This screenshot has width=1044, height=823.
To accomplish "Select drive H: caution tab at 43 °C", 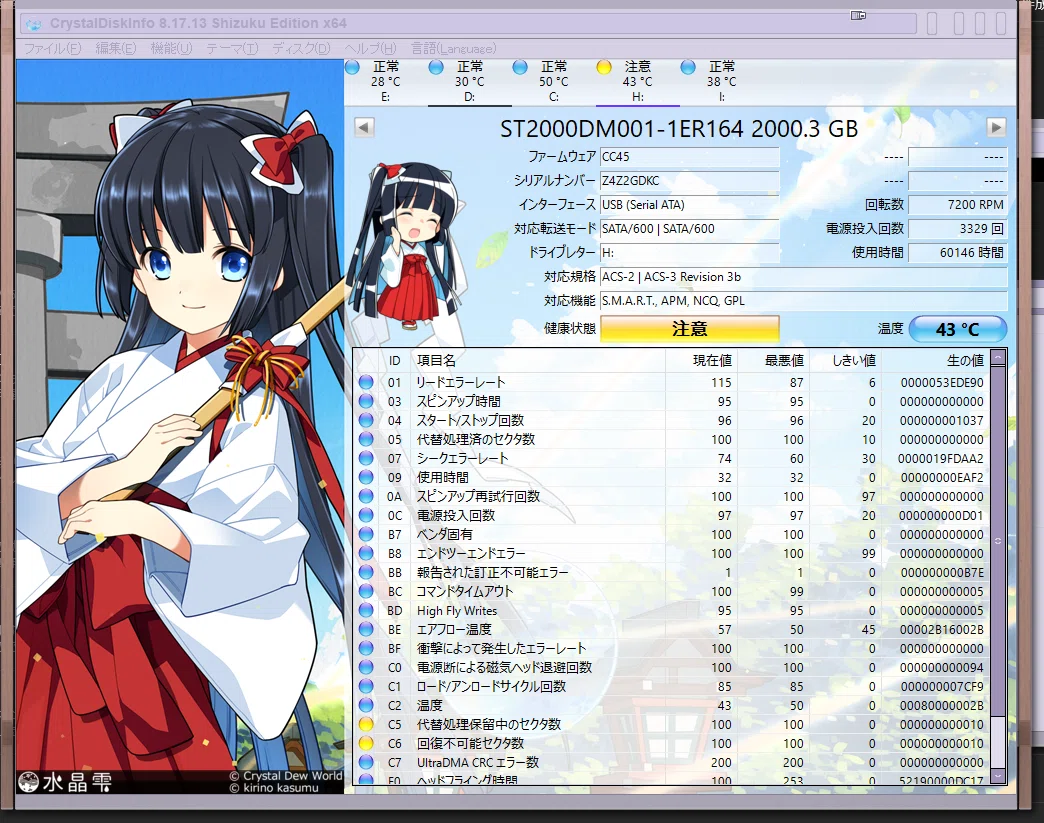I will click(x=637, y=82).
